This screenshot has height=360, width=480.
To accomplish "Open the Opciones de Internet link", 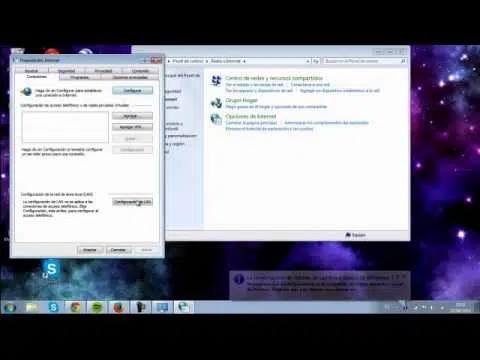I will (251, 116).
